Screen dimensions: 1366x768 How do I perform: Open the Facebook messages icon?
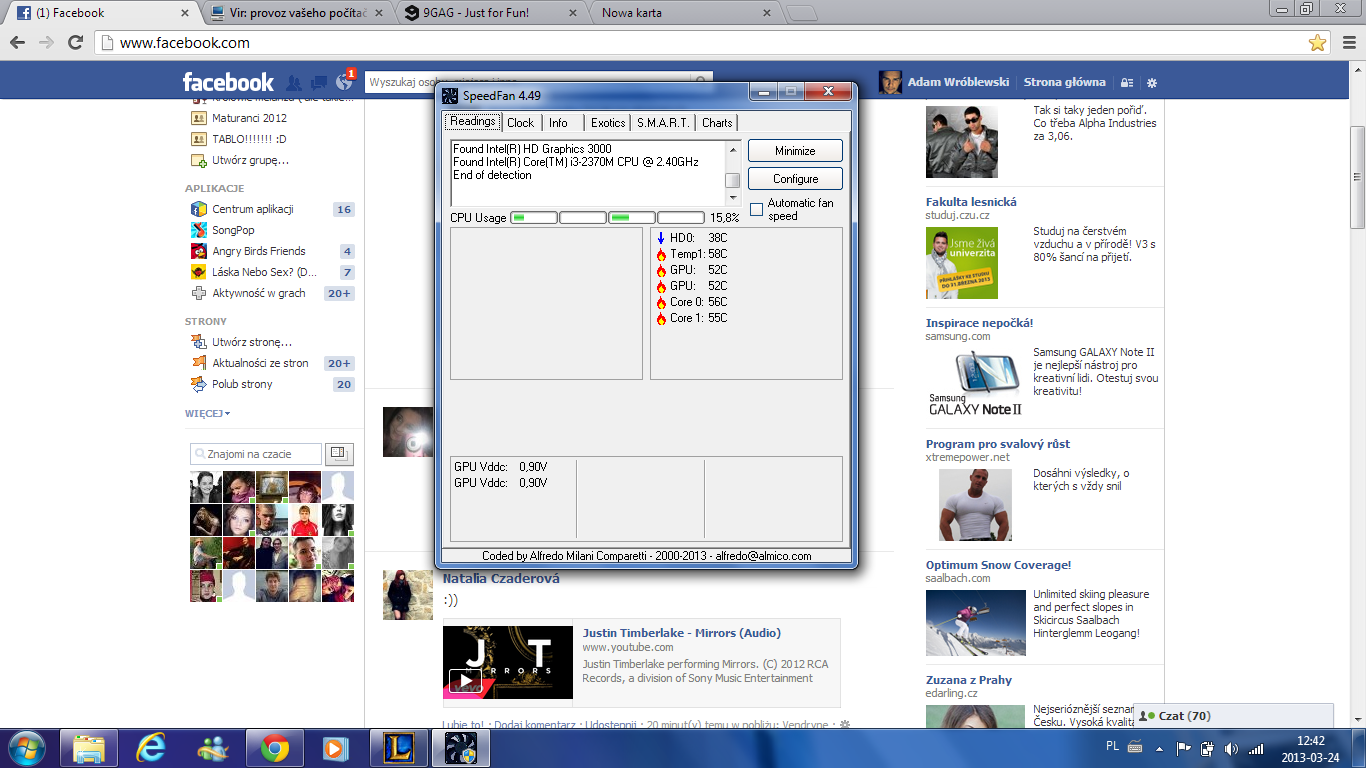[x=319, y=82]
